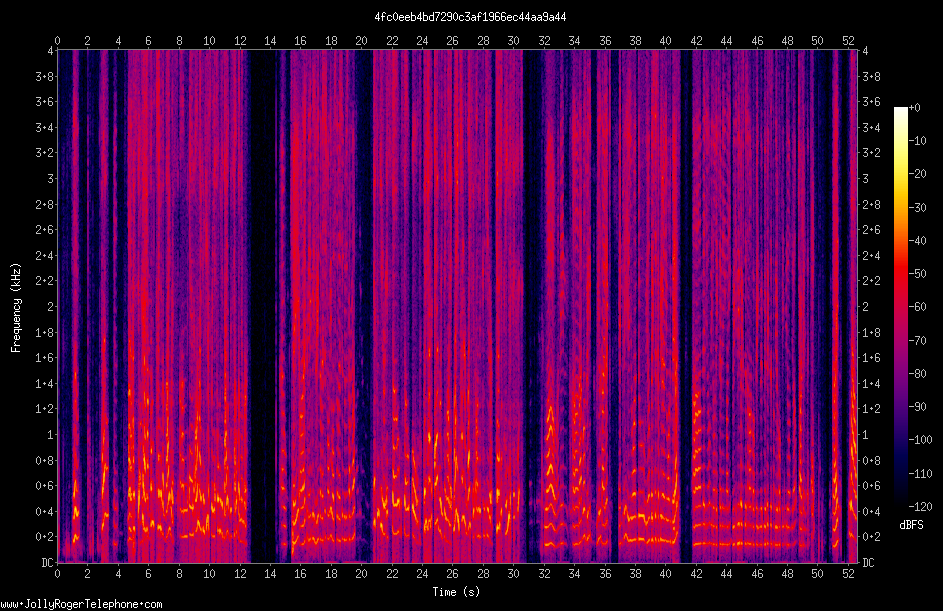This screenshot has height=611, width=943.
Task: Click the "-40" value on the dBFS scale
Action: pos(917,241)
